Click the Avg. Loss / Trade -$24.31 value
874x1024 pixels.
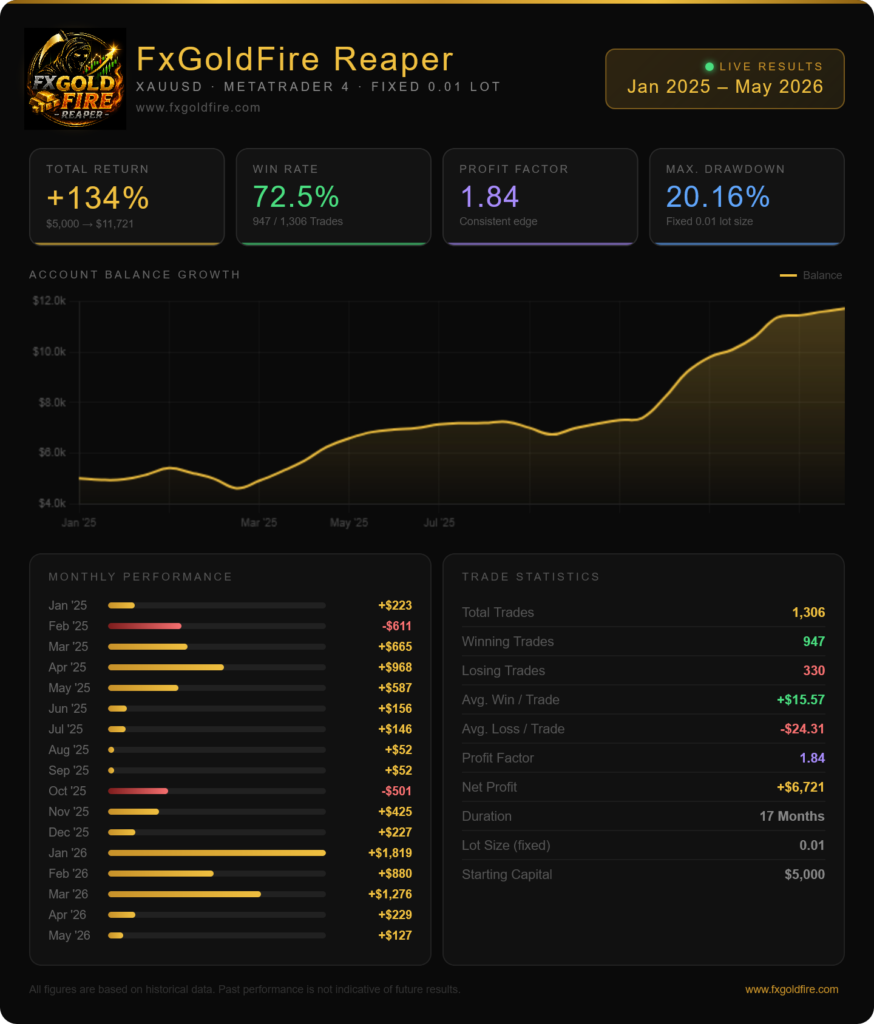pos(802,729)
